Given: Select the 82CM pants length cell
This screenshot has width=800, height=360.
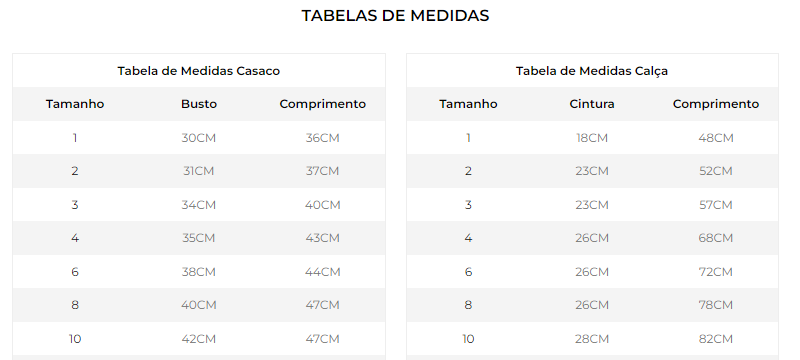Looking at the screenshot, I should (716, 339).
